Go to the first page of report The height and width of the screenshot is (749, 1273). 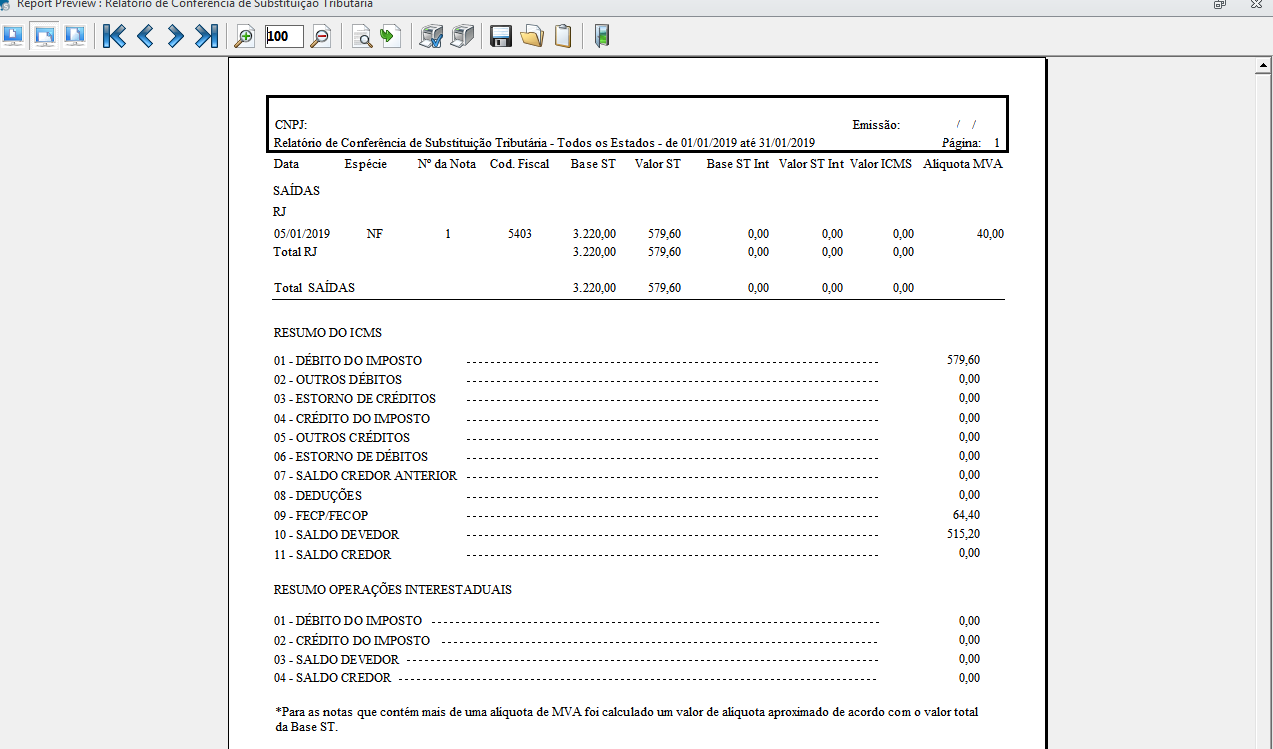click(x=114, y=37)
